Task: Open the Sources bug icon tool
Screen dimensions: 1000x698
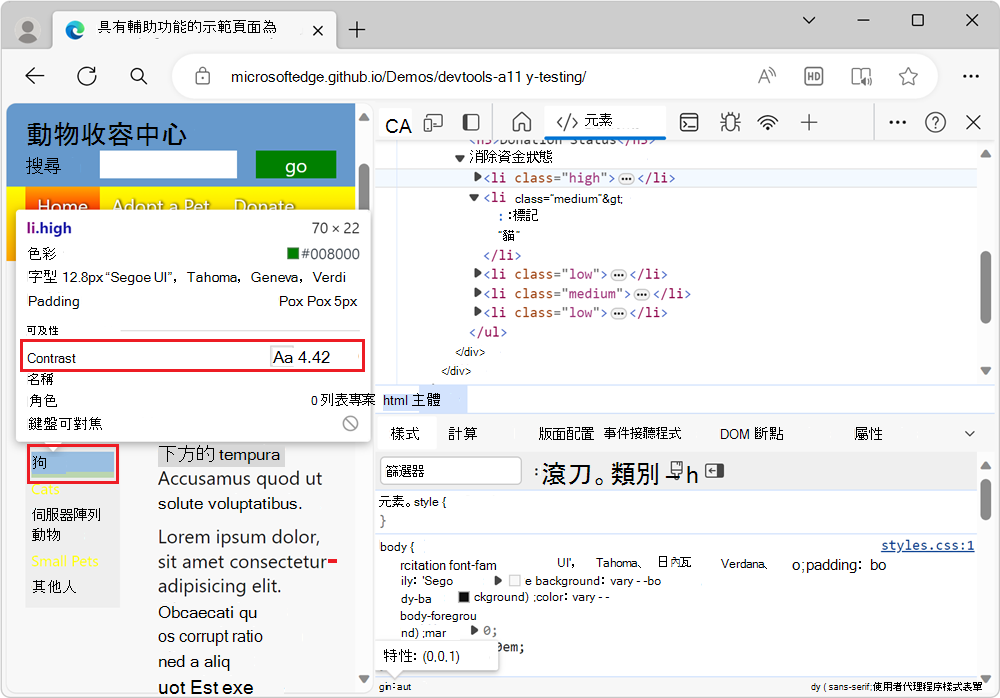Action: click(x=730, y=122)
